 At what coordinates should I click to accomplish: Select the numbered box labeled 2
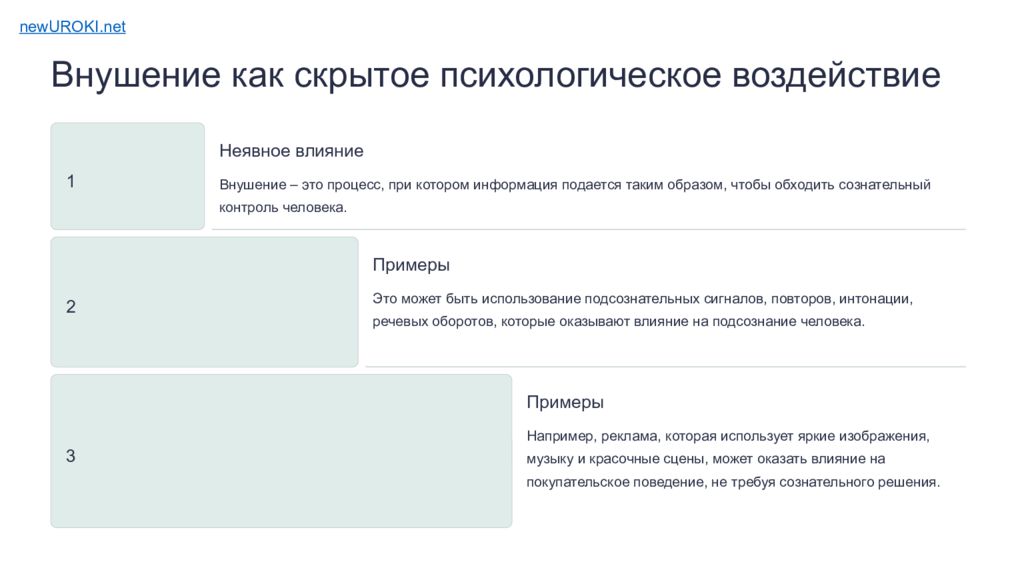pos(204,302)
